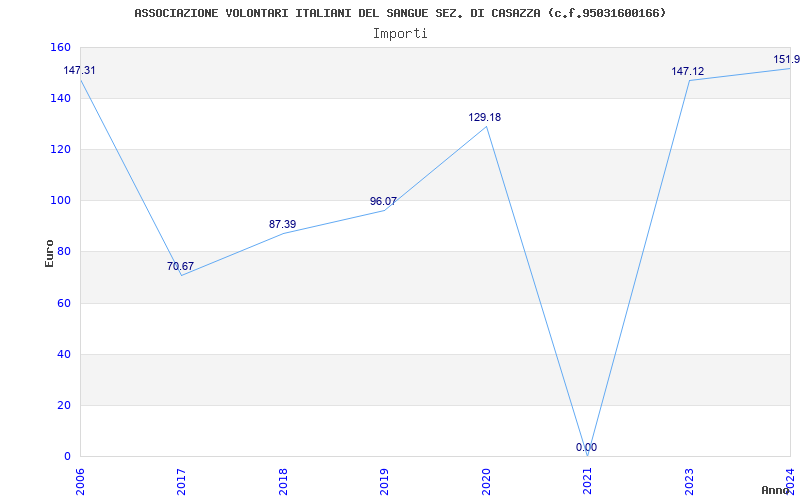
Task: Click the 20 y-axis tick label
Action: (x=63, y=406)
